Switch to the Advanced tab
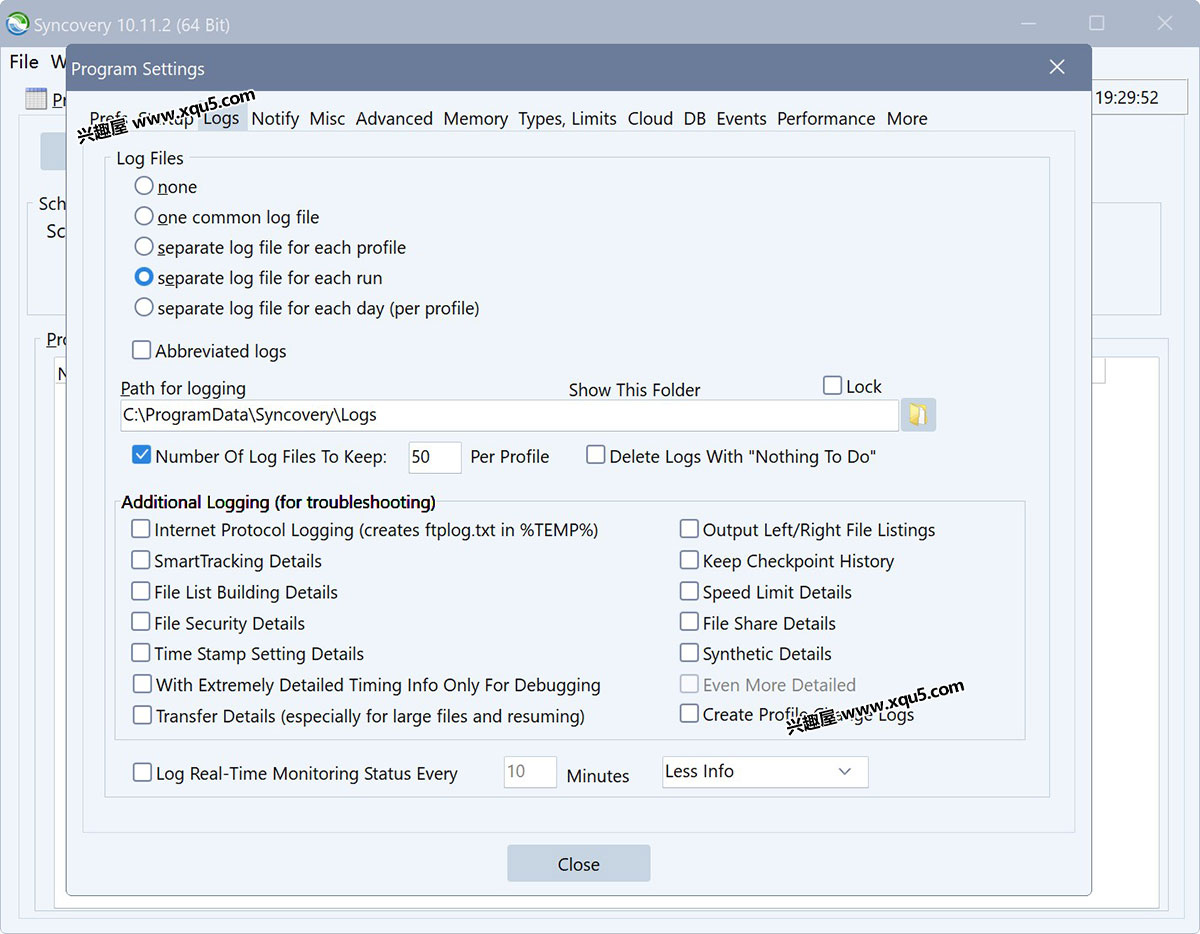 click(x=394, y=118)
